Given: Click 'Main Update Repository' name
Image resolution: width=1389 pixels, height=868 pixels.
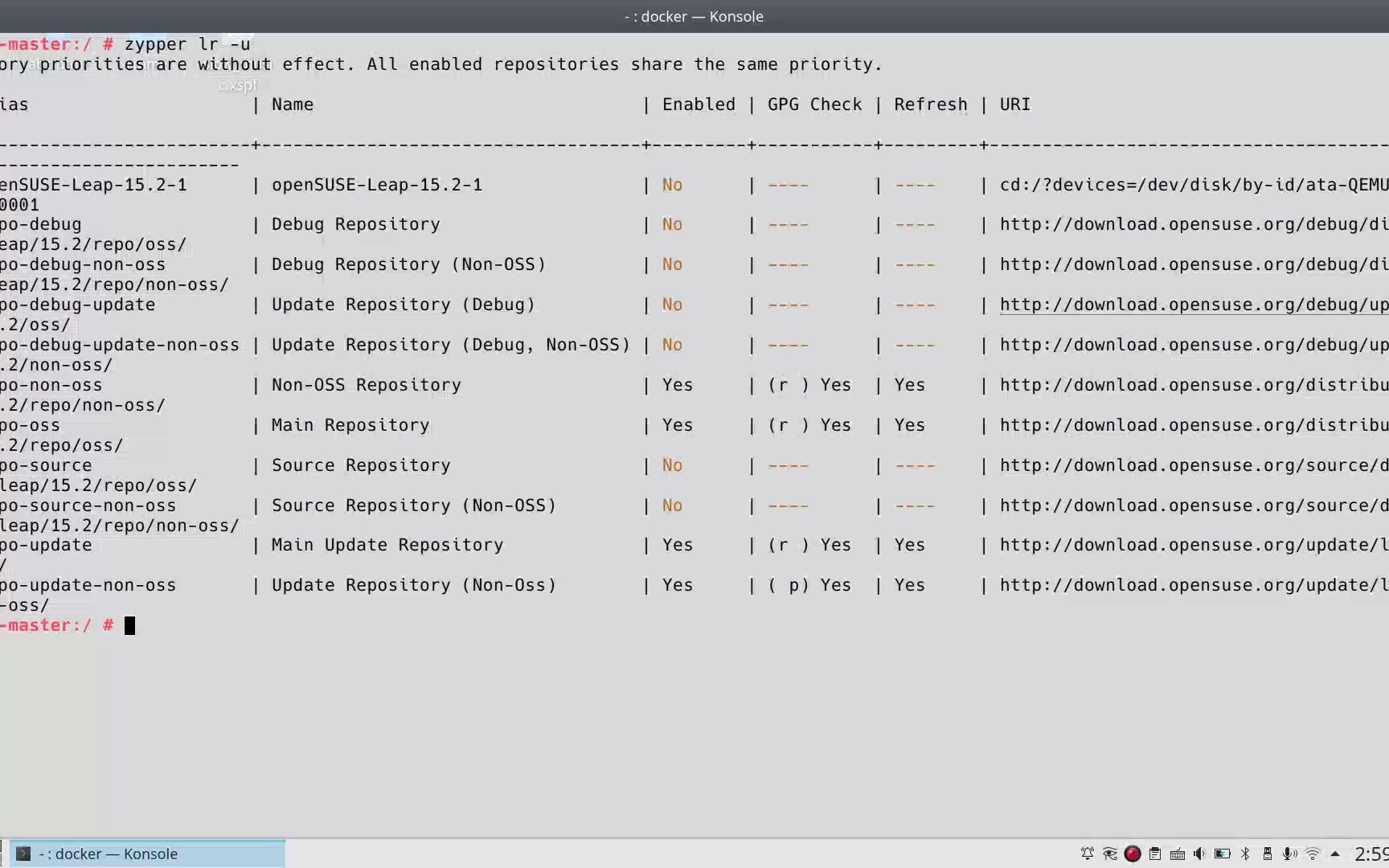Looking at the screenshot, I should 387,545.
